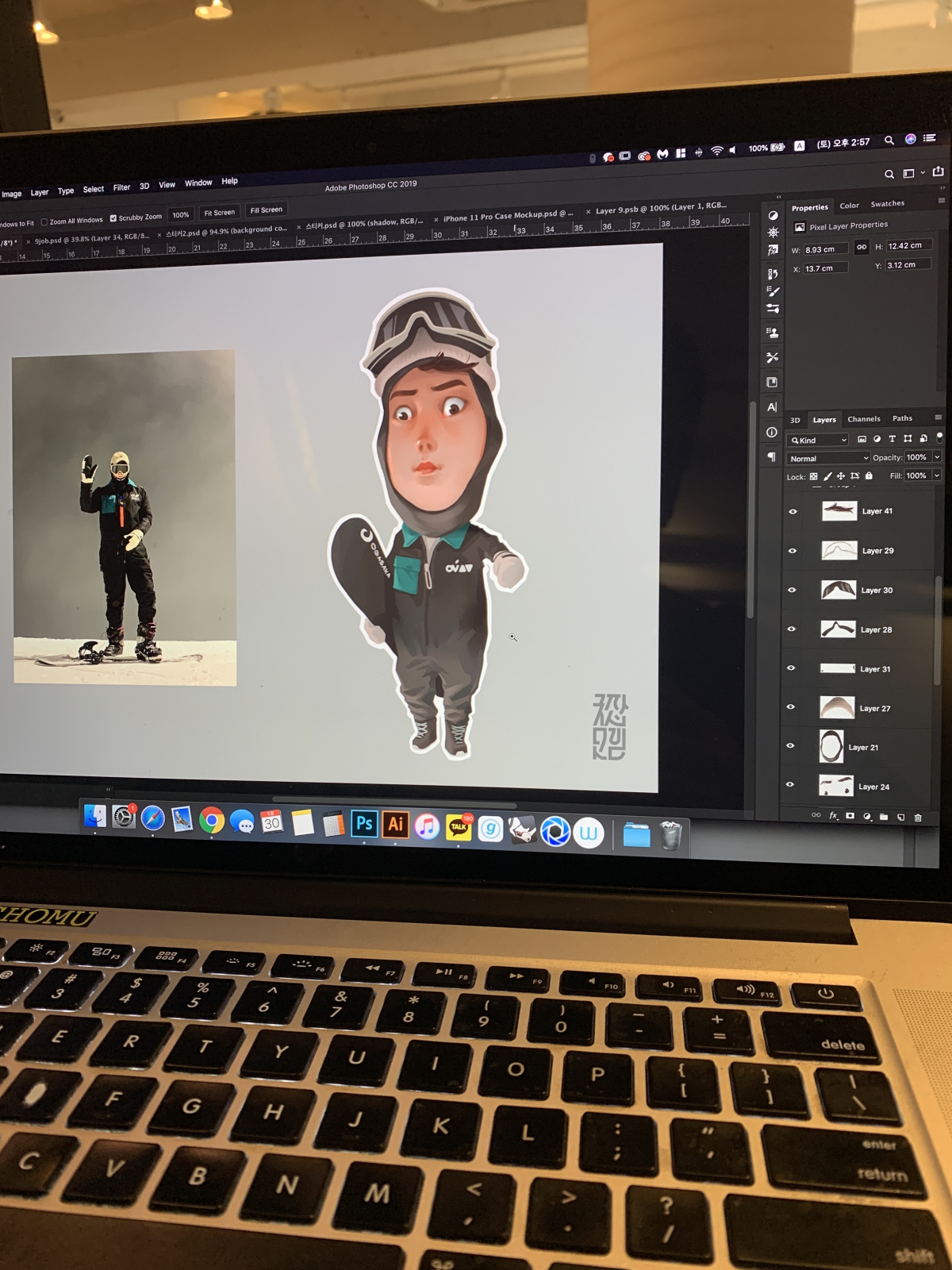Image resolution: width=952 pixels, height=1270 pixels.
Task: Open the Properties panel menu
Action: pyautogui.click(x=941, y=201)
